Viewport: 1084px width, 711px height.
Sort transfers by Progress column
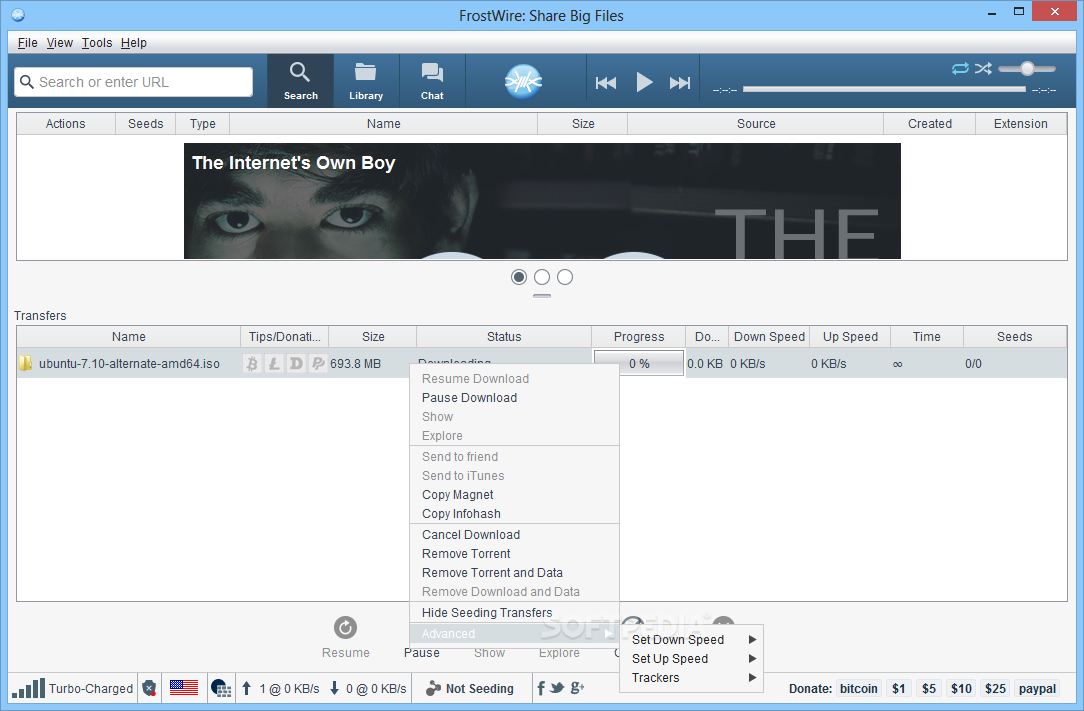pyautogui.click(x=638, y=337)
